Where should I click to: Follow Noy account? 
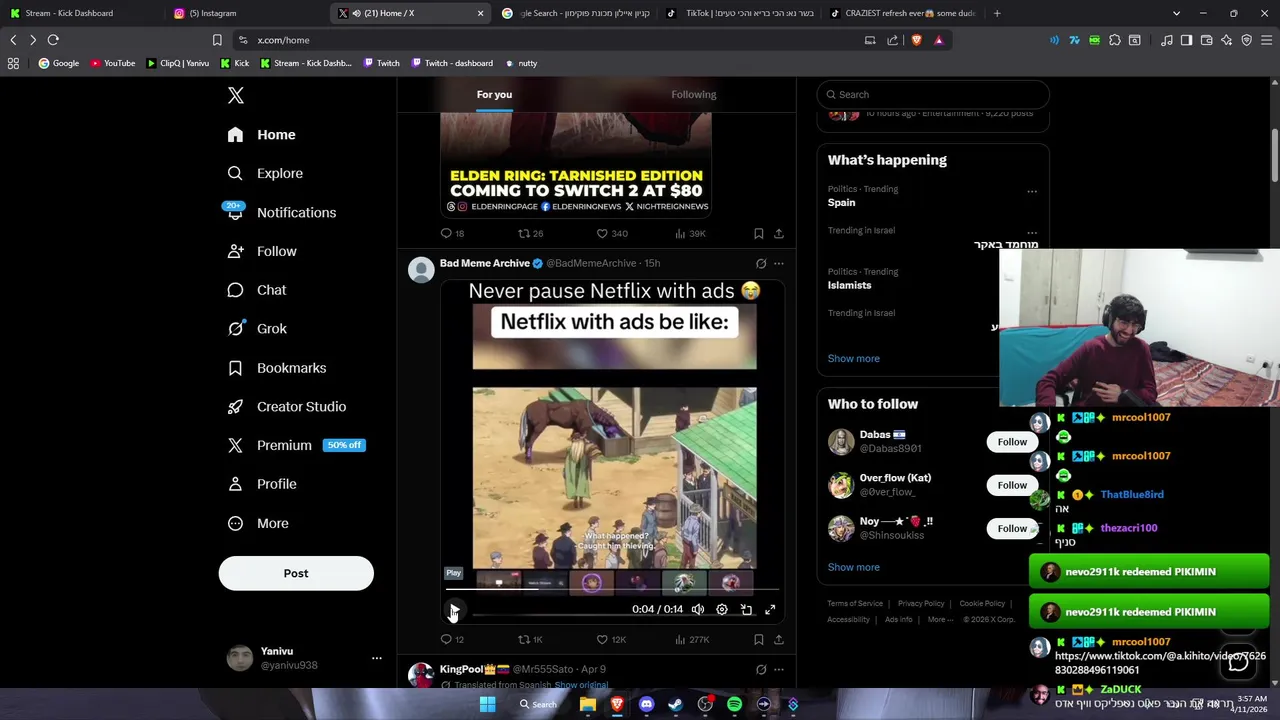[x=1012, y=528]
